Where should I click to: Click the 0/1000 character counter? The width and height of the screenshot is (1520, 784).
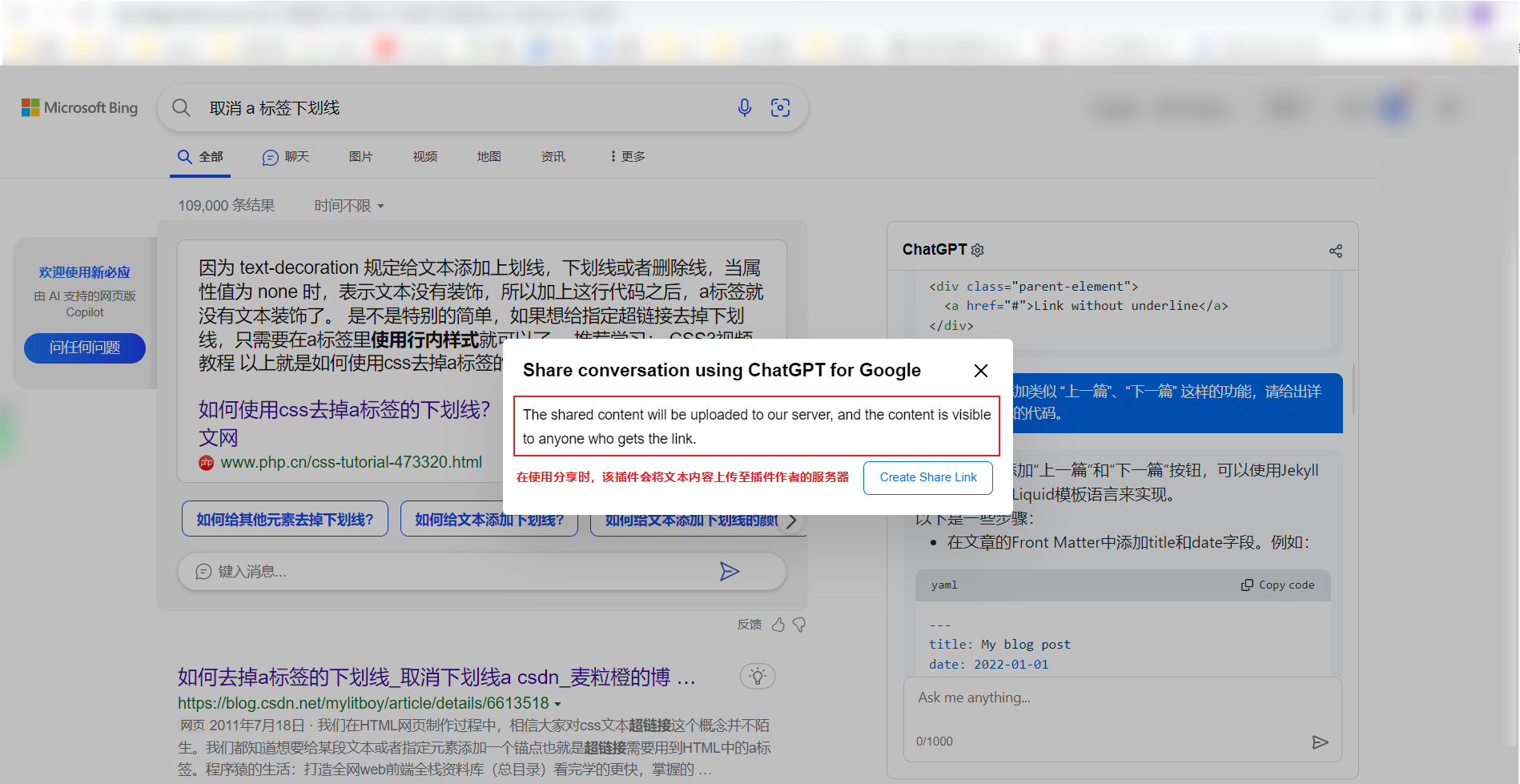(935, 742)
